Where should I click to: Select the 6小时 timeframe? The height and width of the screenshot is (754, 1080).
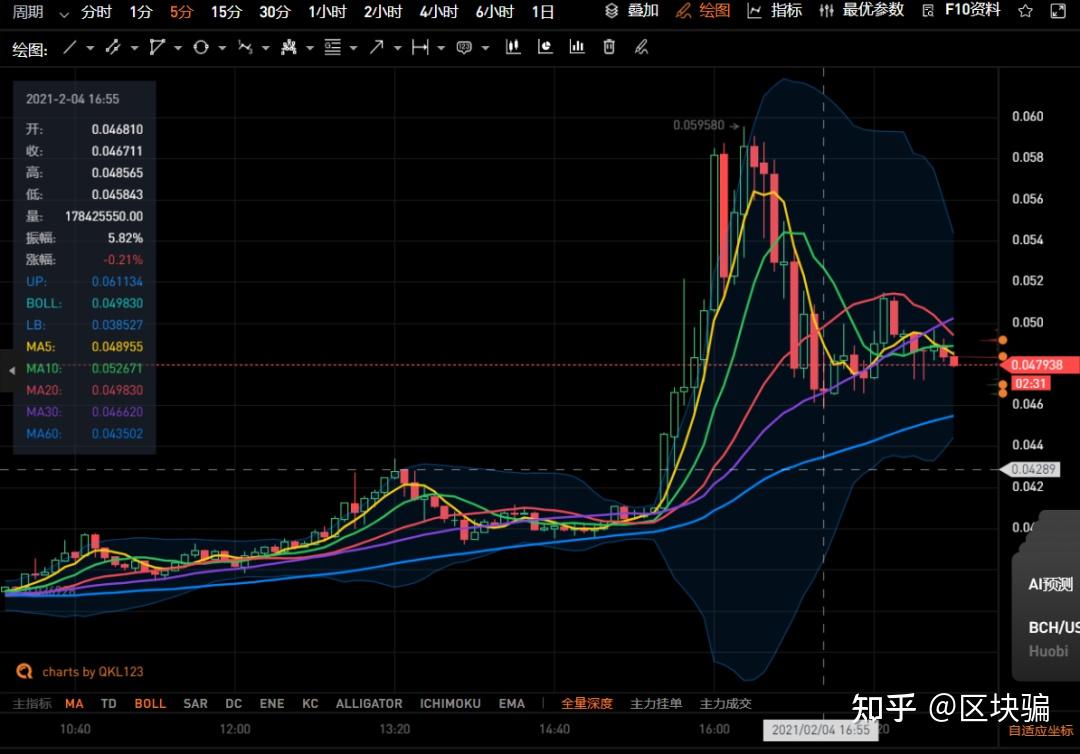point(495,12)
